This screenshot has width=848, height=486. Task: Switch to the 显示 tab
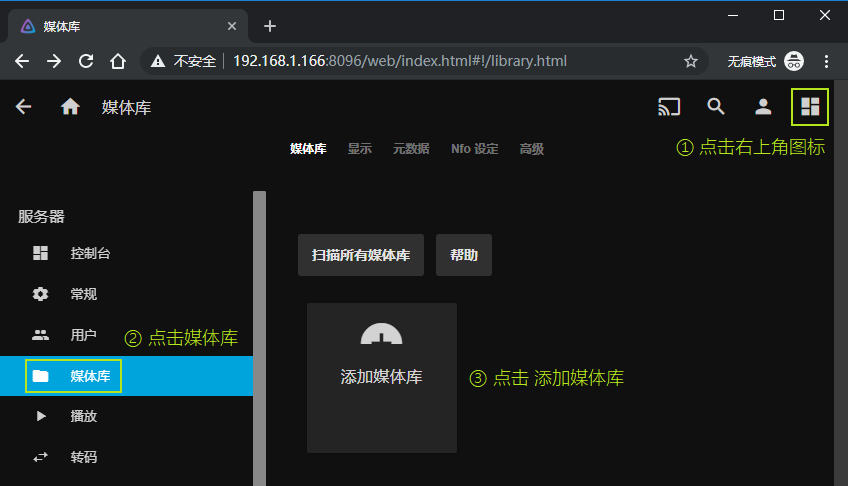pyautogui.click(x=359, y=149)
